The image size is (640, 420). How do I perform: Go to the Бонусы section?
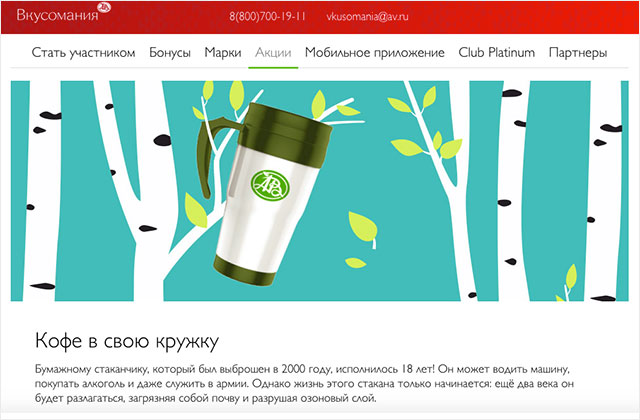170,53
